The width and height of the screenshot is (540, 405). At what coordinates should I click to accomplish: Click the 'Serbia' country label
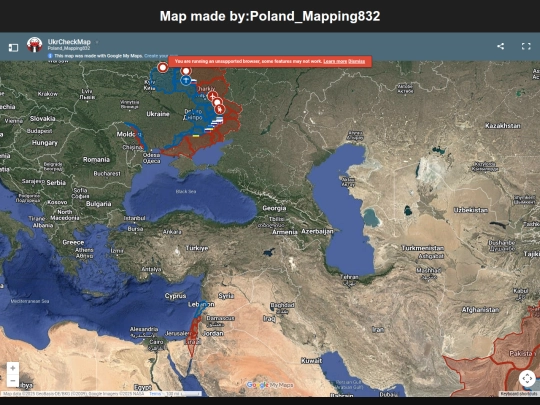coord(56,183)
